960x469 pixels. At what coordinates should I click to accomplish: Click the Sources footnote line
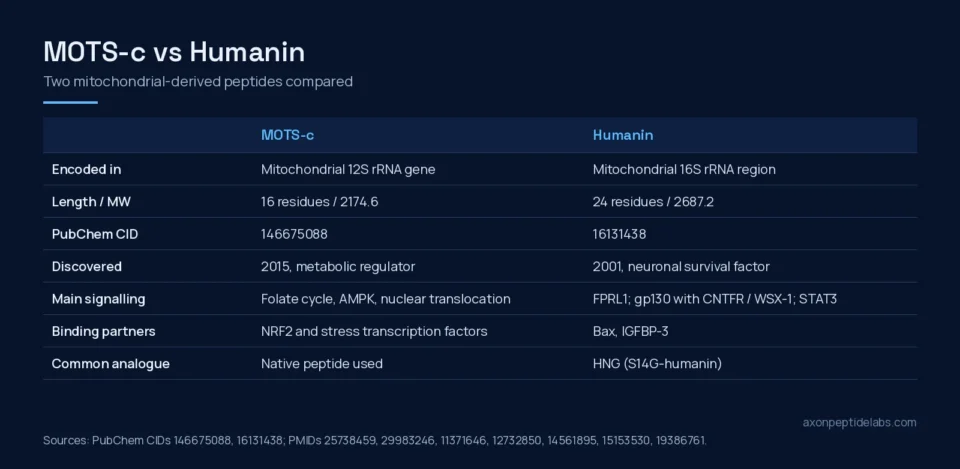tap(375, 440)
